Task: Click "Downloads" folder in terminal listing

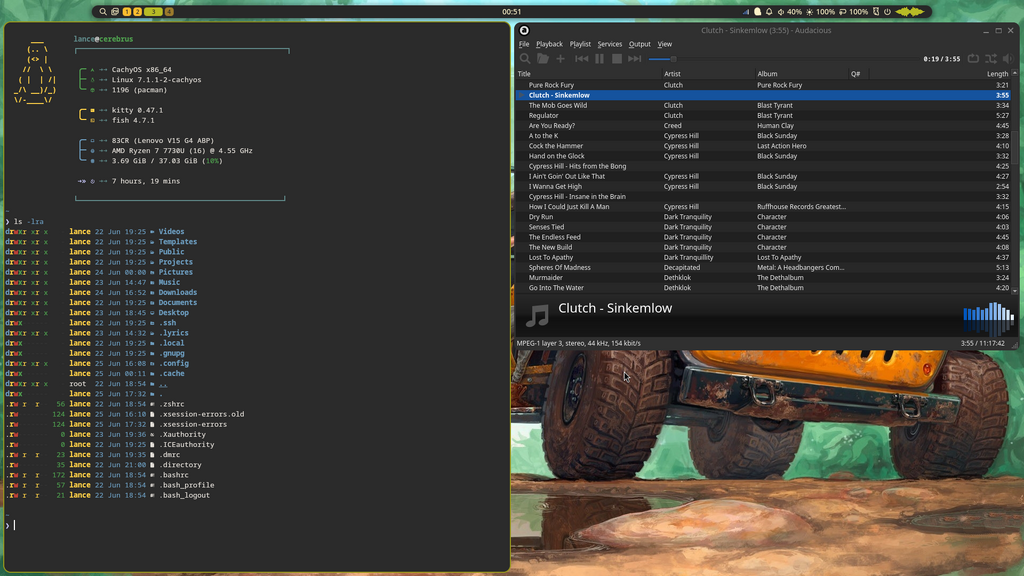Action: pyautogui.click(x=178, y=293)
